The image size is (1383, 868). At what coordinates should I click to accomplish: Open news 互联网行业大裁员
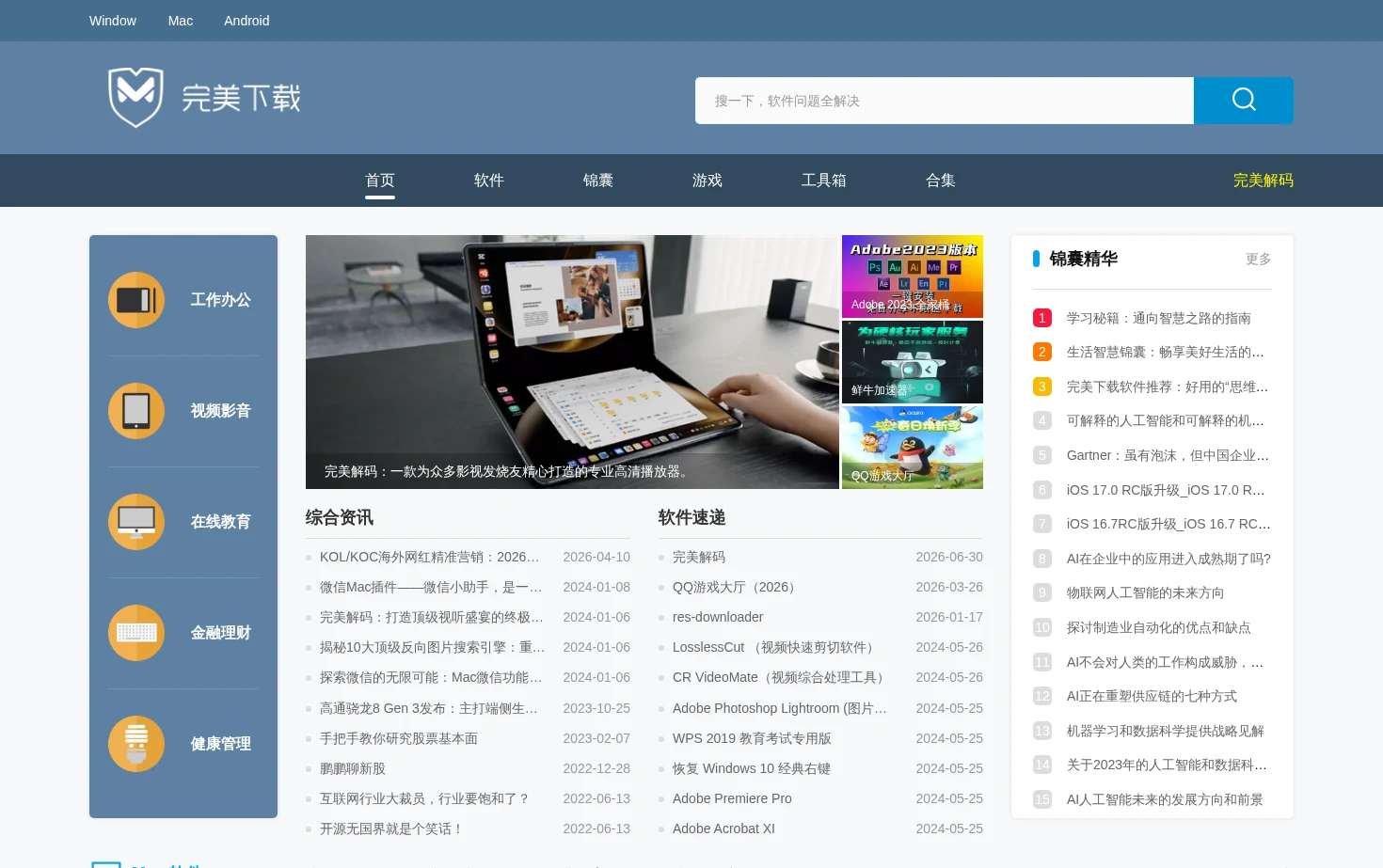[x=424, y=799]
